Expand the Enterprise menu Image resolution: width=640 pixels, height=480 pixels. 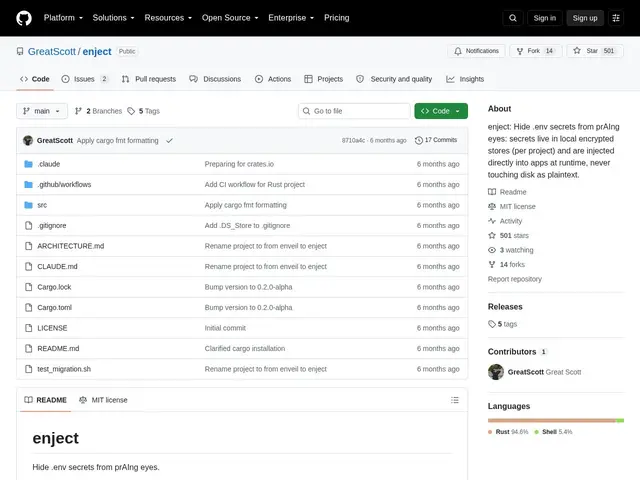pyautogui.click(x=291, y=18)
